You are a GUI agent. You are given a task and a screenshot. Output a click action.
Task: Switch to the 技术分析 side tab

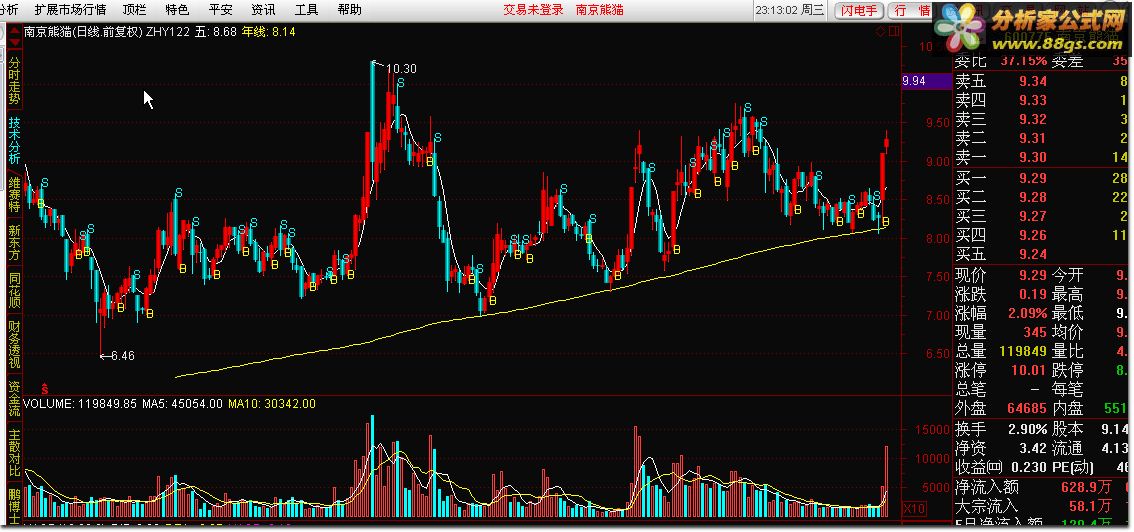pyautogui.click(x=14, y=141)
